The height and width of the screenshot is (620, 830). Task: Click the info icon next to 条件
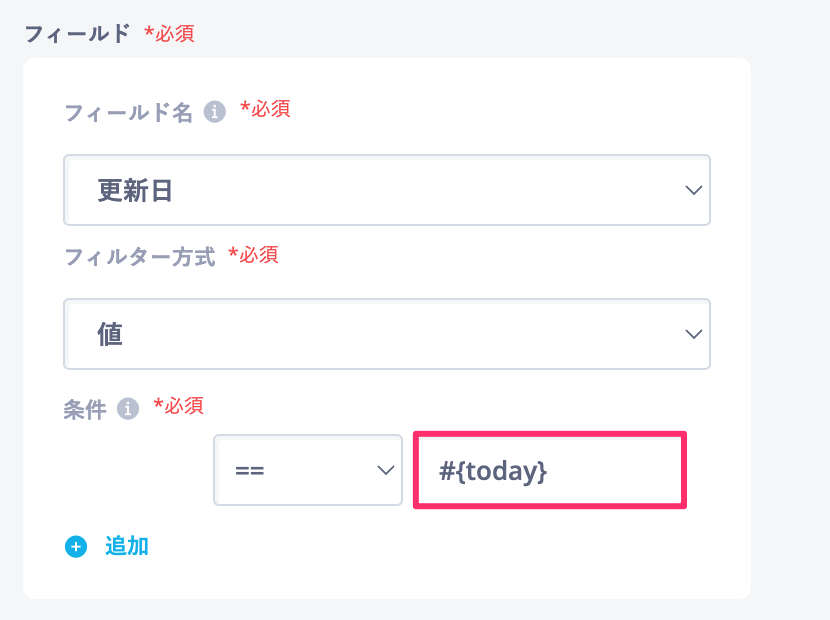tap(128, 409)
